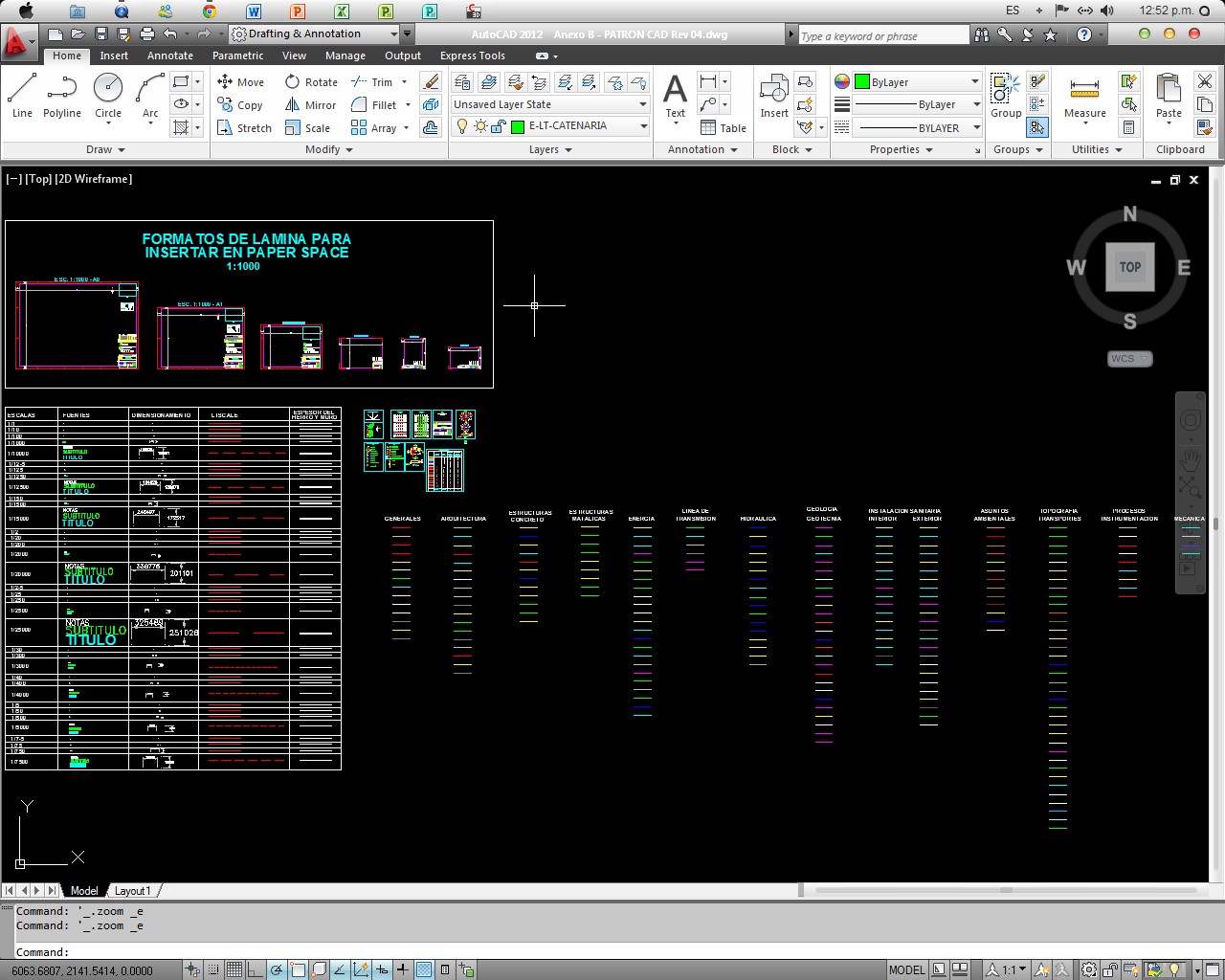Expand the Layers panel
The width and height of the screenshot is (1225, 980).
(x=550, y=149)
